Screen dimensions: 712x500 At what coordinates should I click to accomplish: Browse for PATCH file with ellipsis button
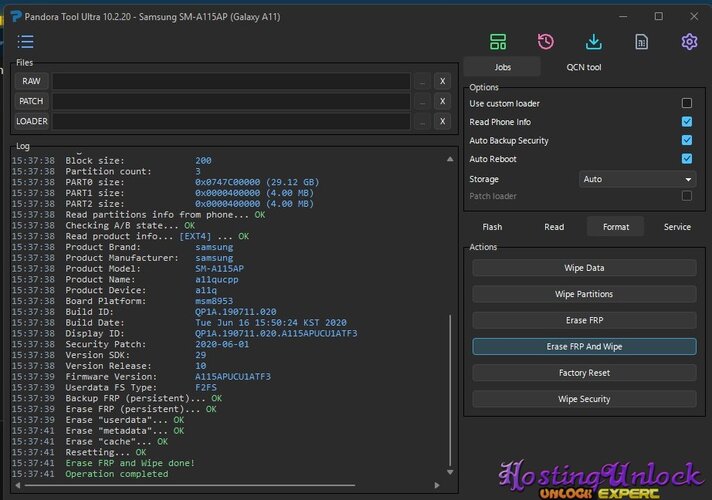click(422, 101)
